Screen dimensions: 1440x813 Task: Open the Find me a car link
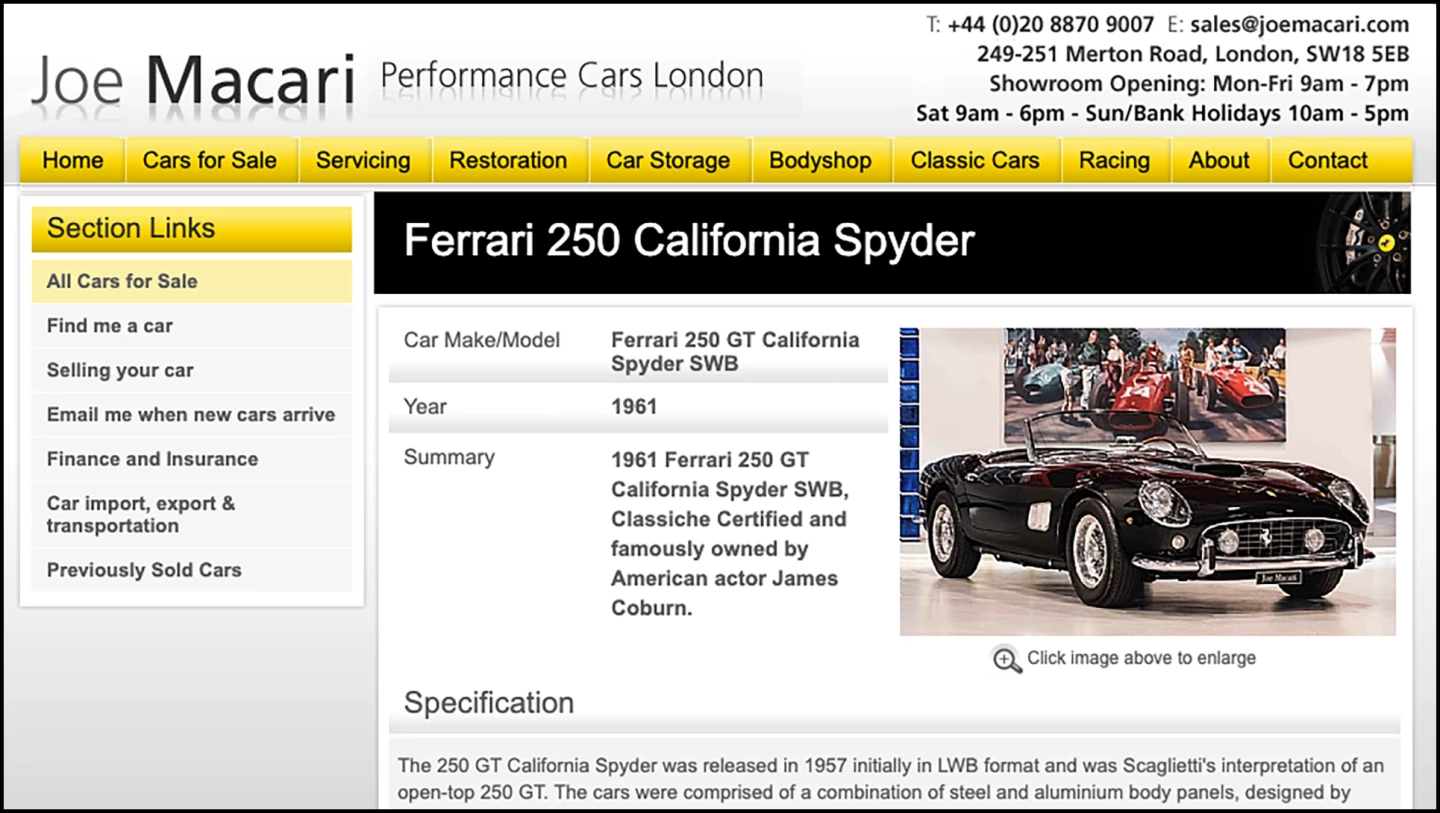click(110, 326)
